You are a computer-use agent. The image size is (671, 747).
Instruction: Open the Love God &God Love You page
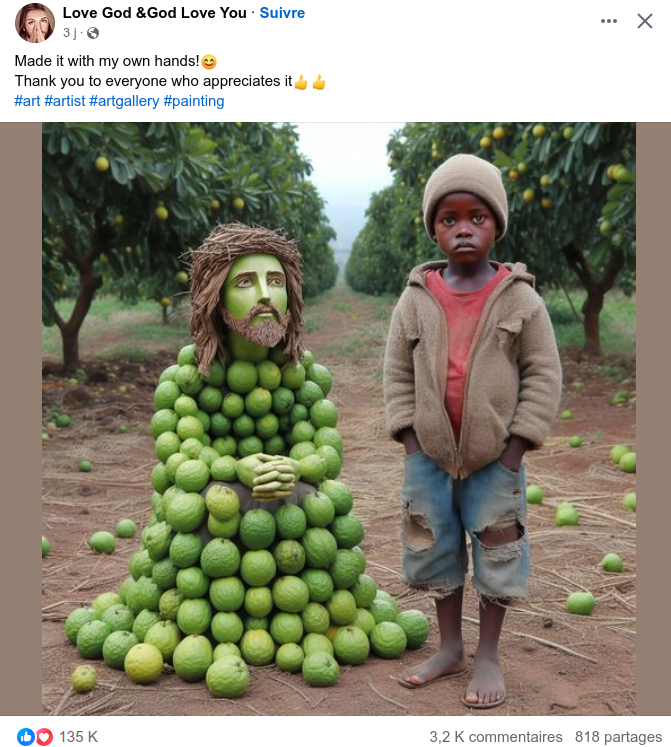(x=154, y=13)
